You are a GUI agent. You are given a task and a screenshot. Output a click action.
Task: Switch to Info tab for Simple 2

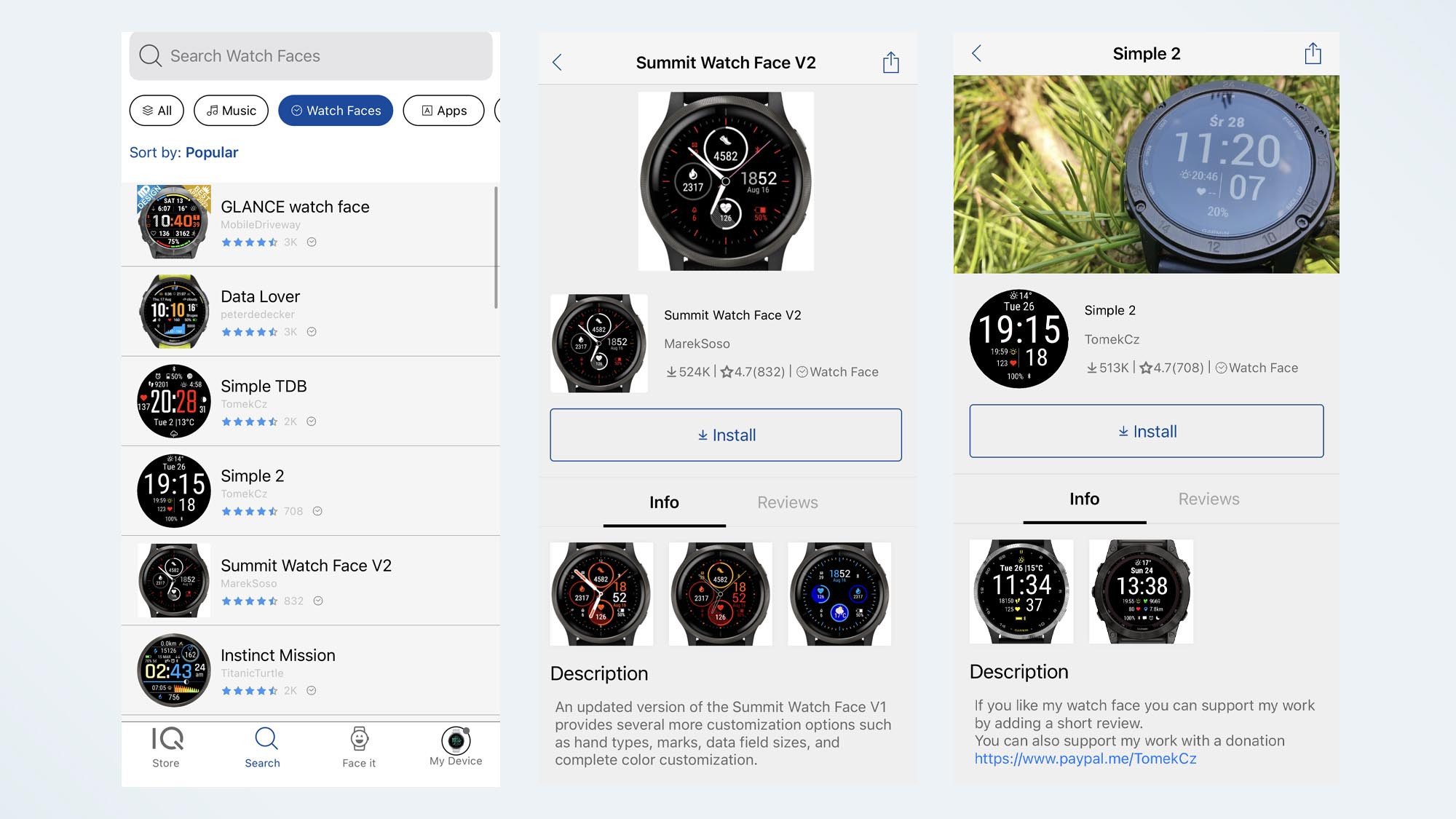click(1083, 498)
